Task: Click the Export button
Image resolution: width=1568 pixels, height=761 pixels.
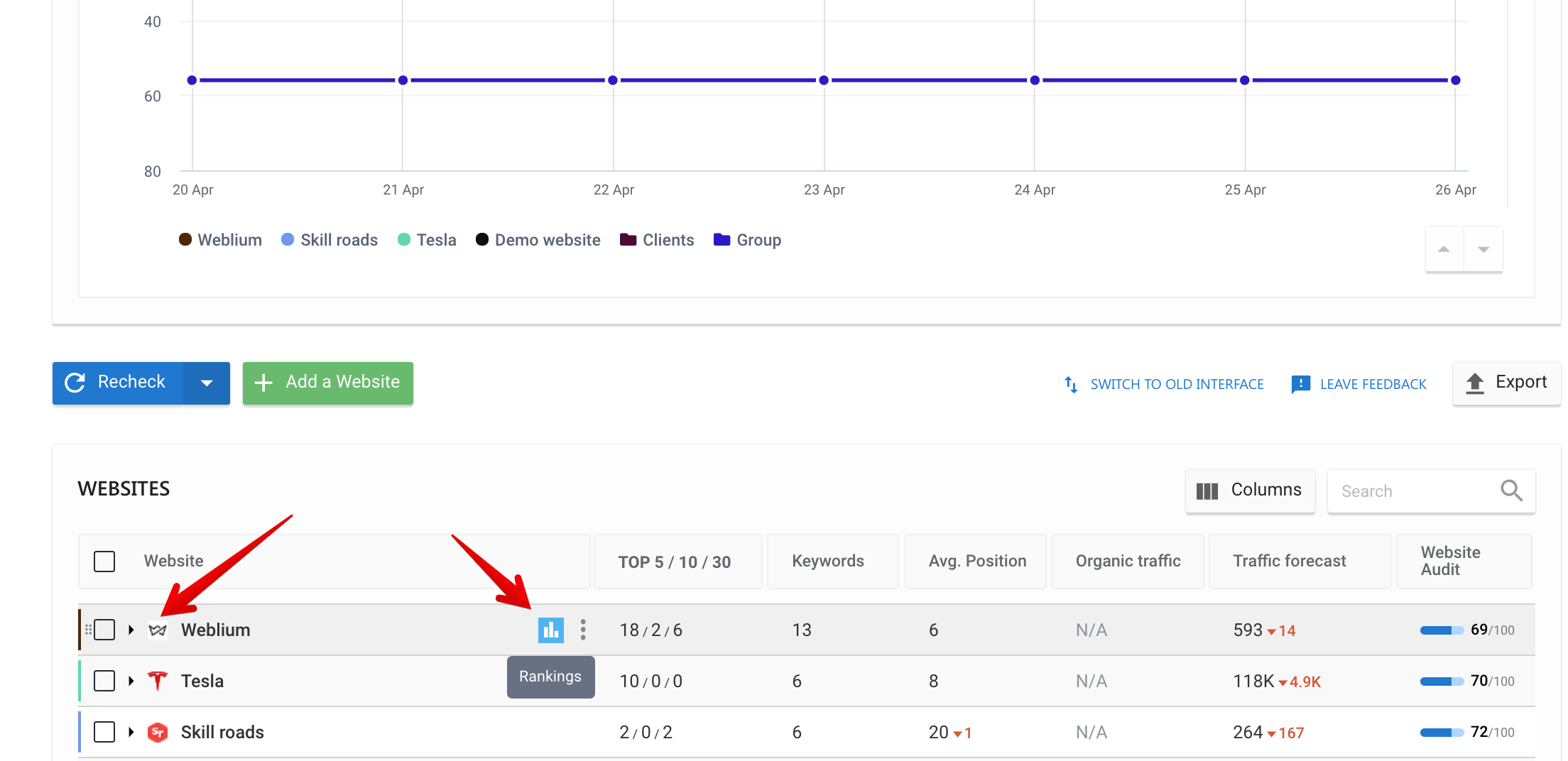Action: 1506,383
